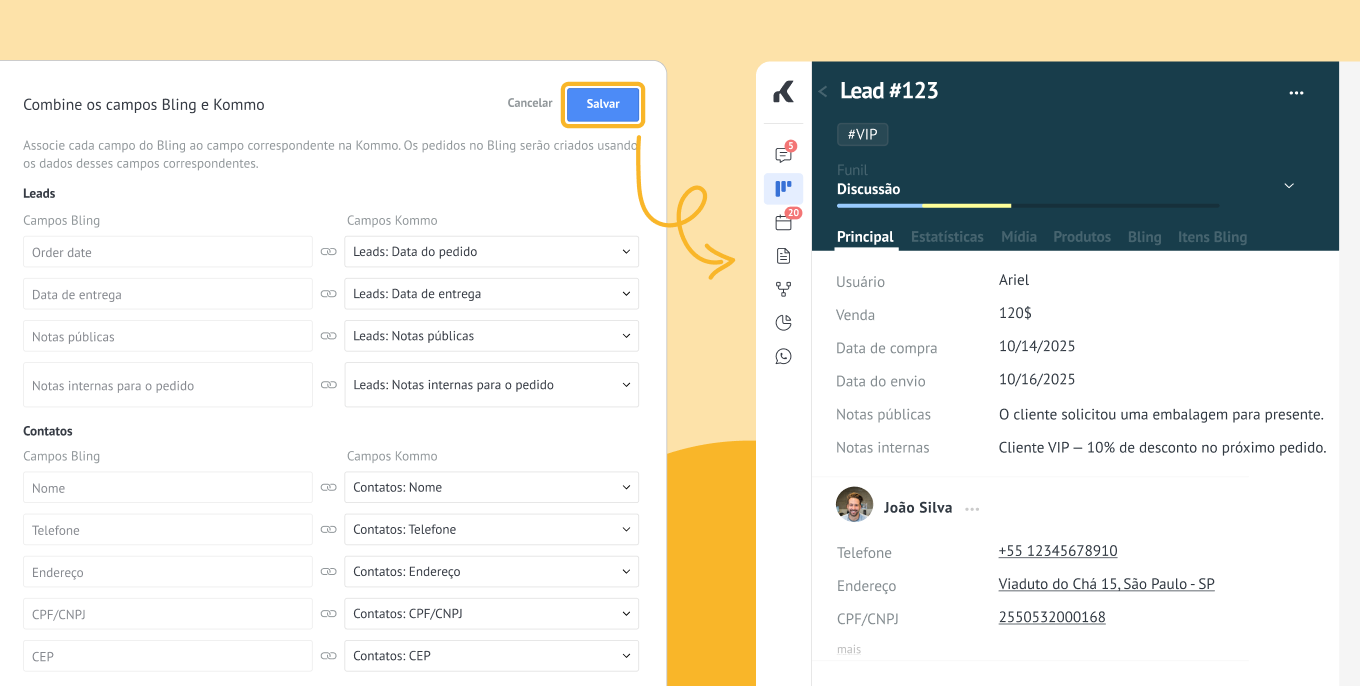Open the 'Leads: Notas públicas' dropdown
Viewport: 1360px width, 686px height.
click(491, 336)
